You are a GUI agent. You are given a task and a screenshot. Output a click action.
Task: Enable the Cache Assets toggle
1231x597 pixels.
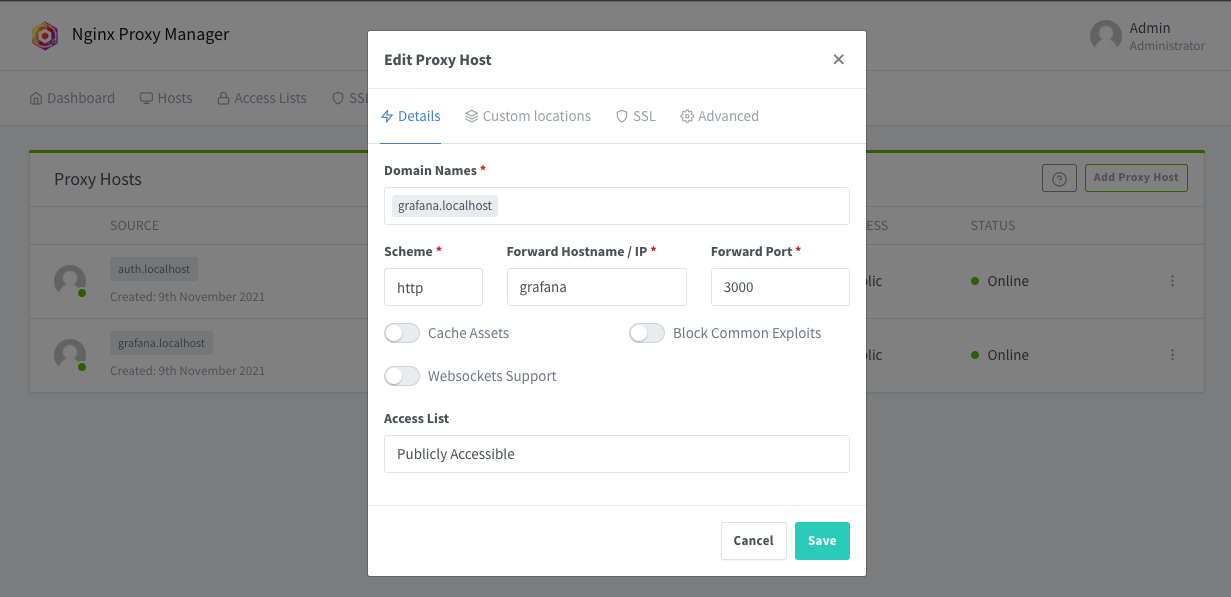click(x=402, y=333)
